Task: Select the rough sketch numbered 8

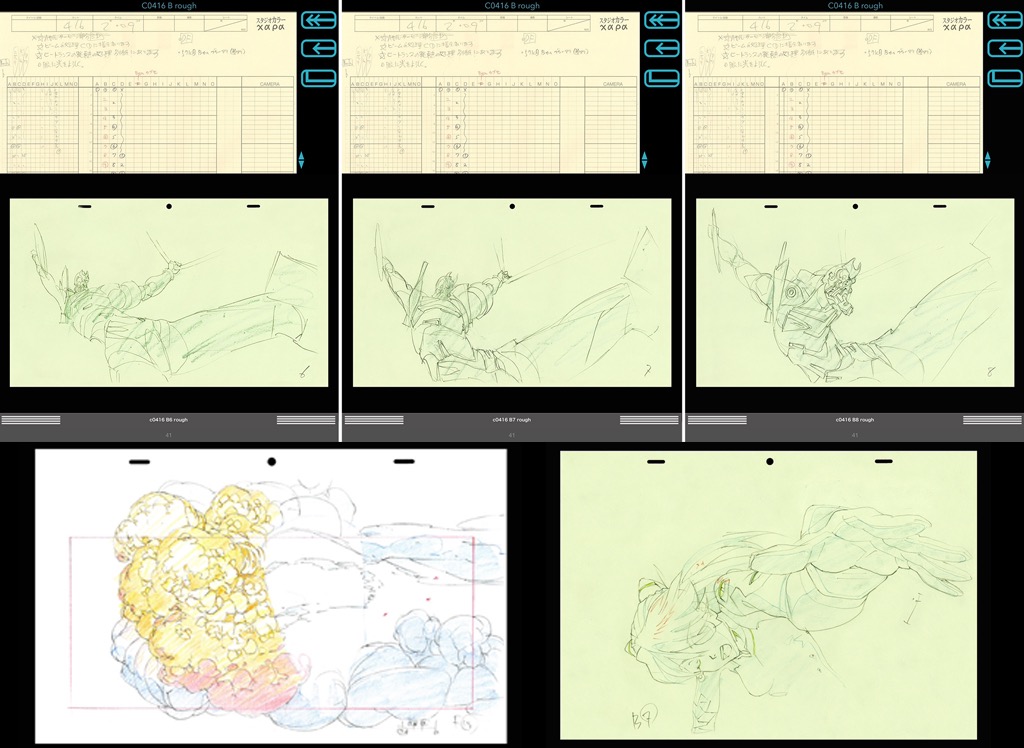Action: 855,293
